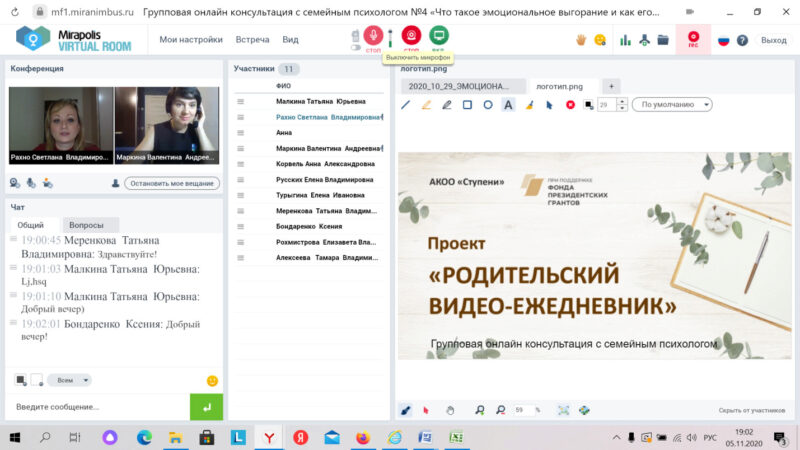Screen dimensions: 800x450
Task: Open Firefox from the Windows taskbar
Action: (x=363, y=437)
